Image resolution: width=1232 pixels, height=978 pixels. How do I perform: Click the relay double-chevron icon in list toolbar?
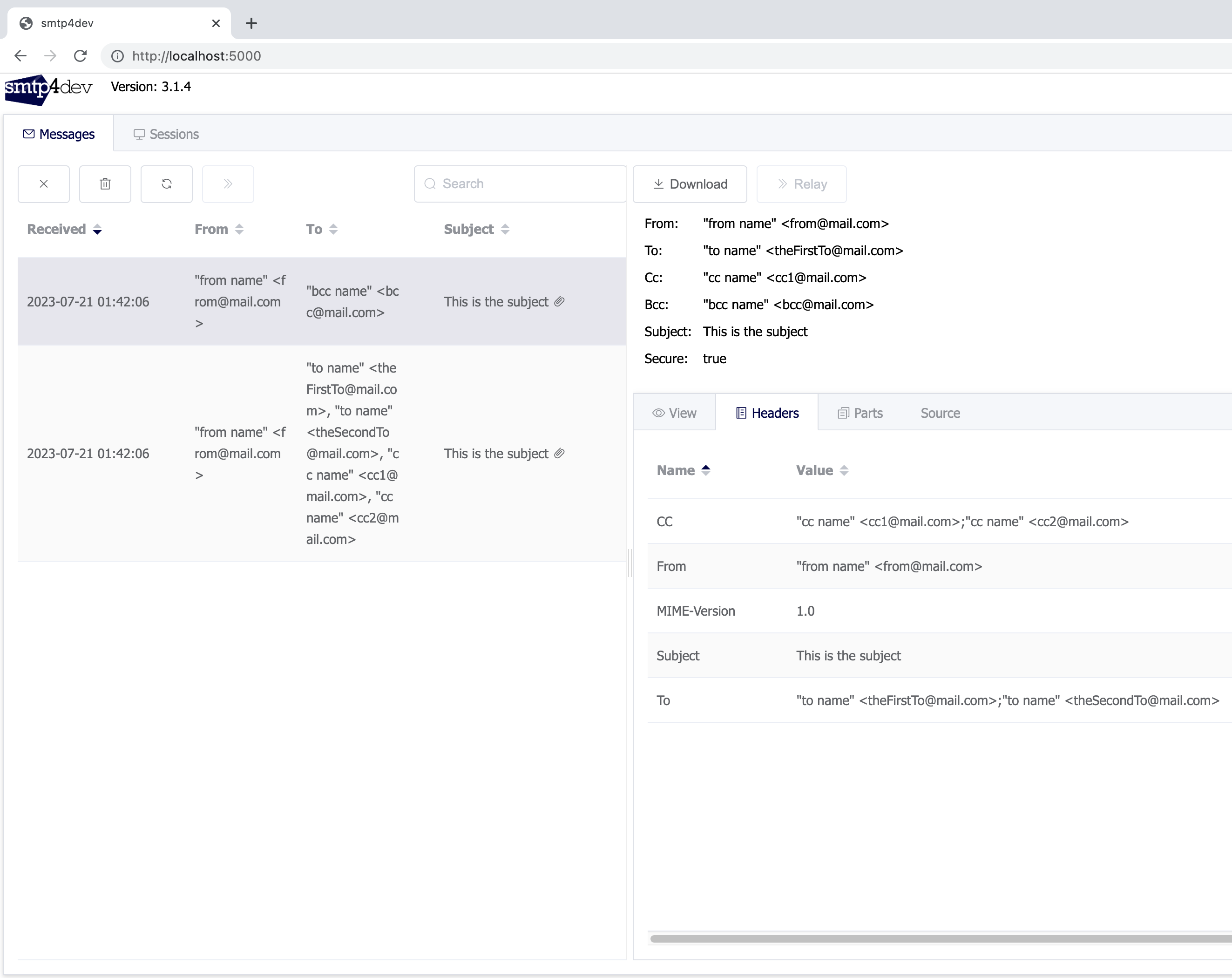coord(228,184)
